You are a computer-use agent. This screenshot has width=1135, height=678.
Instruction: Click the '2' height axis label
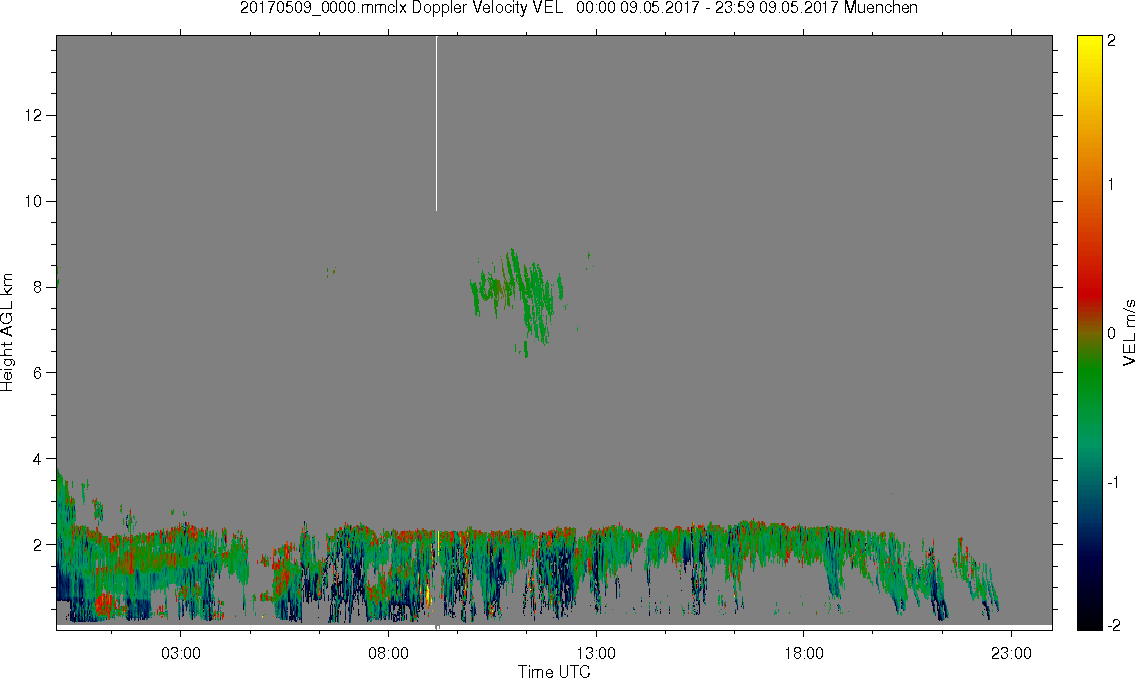pyautogui.click(x=38, y=545)
